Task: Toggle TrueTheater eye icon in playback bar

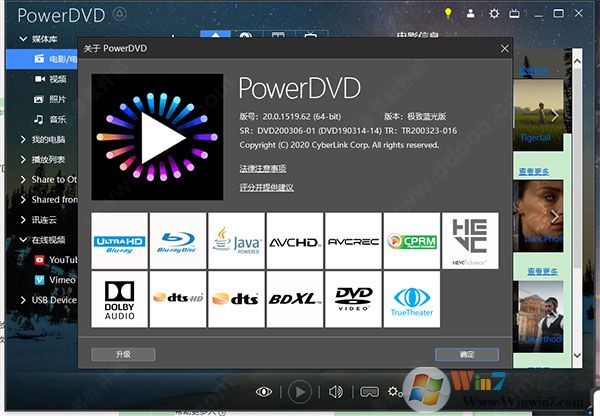Action: 264,392
